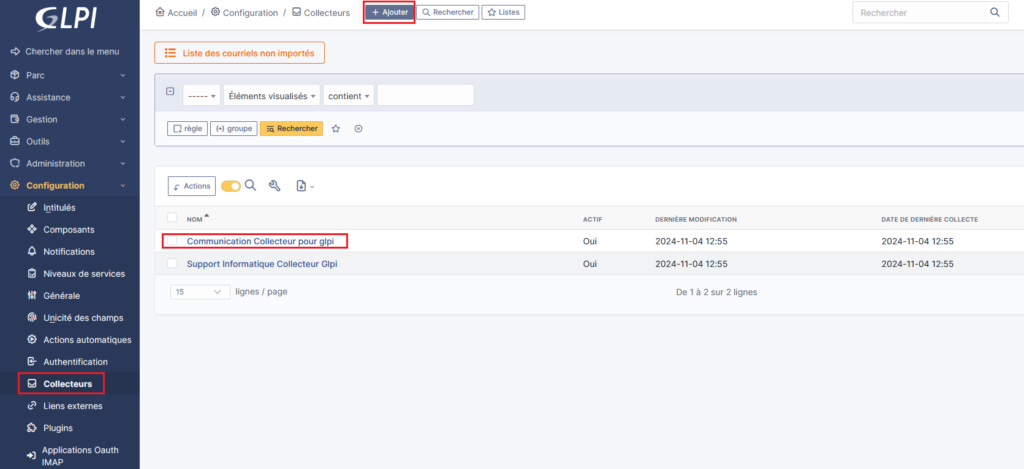Open Liste des courriels non importés
The image size is (1024, 469).
pyautogui.click(x=239, y=53)
